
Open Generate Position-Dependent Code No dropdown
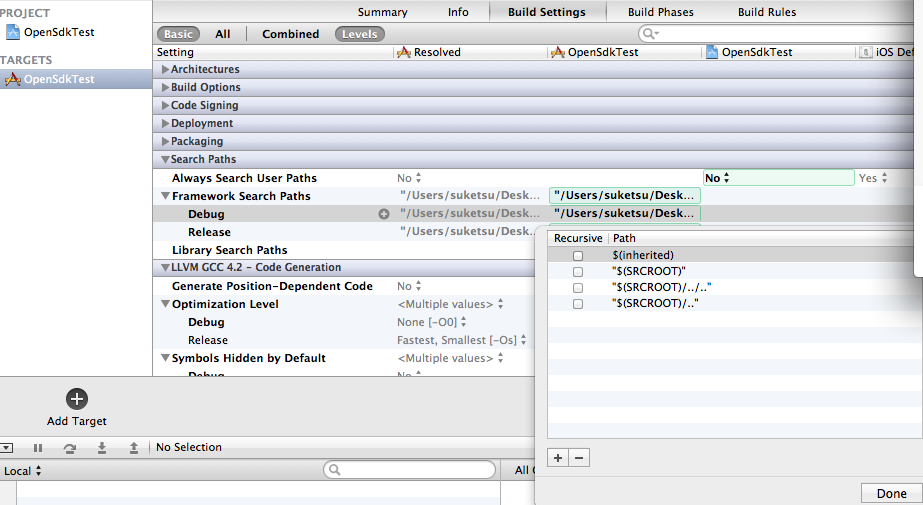pos(409,286)
